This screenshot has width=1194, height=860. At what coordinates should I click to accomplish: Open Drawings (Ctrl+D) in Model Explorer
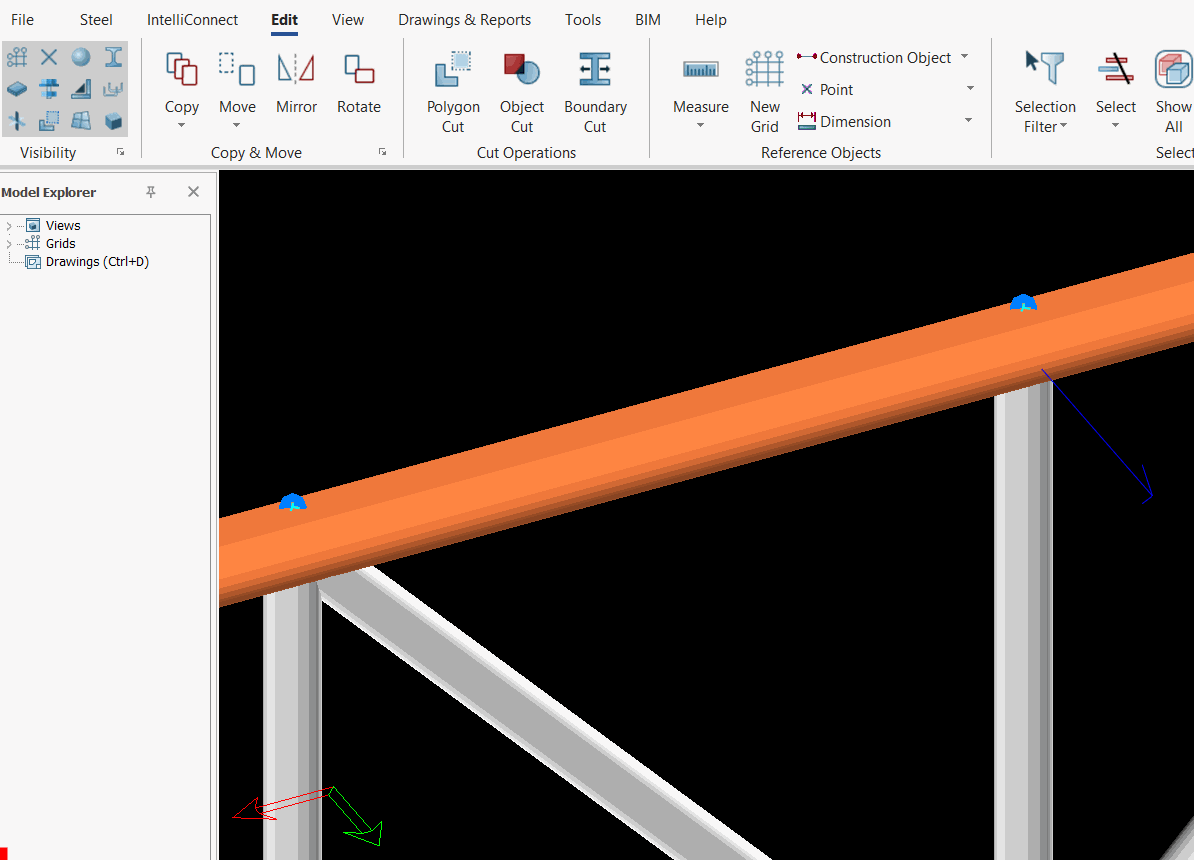(x=97, y=262)
